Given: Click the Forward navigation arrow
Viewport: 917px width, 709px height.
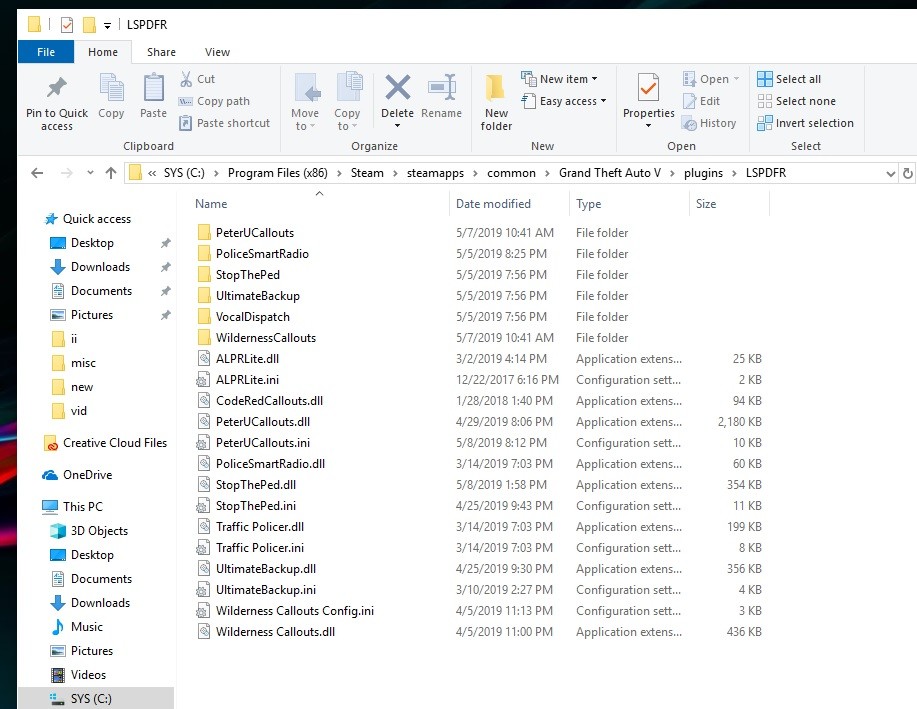Looking at the screenshot, I should (67, 173).
